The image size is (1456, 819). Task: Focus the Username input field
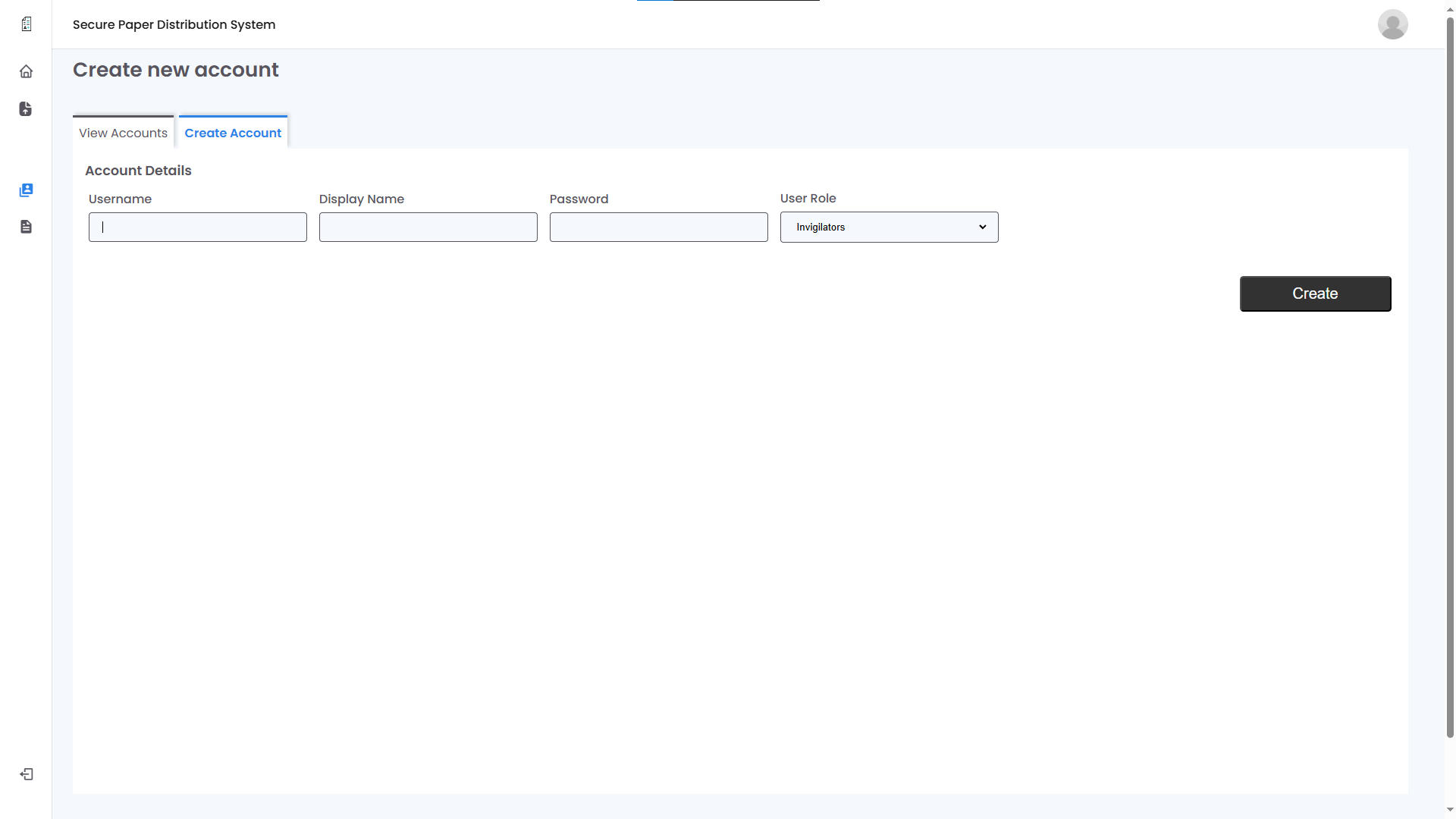tap(198, 227)
